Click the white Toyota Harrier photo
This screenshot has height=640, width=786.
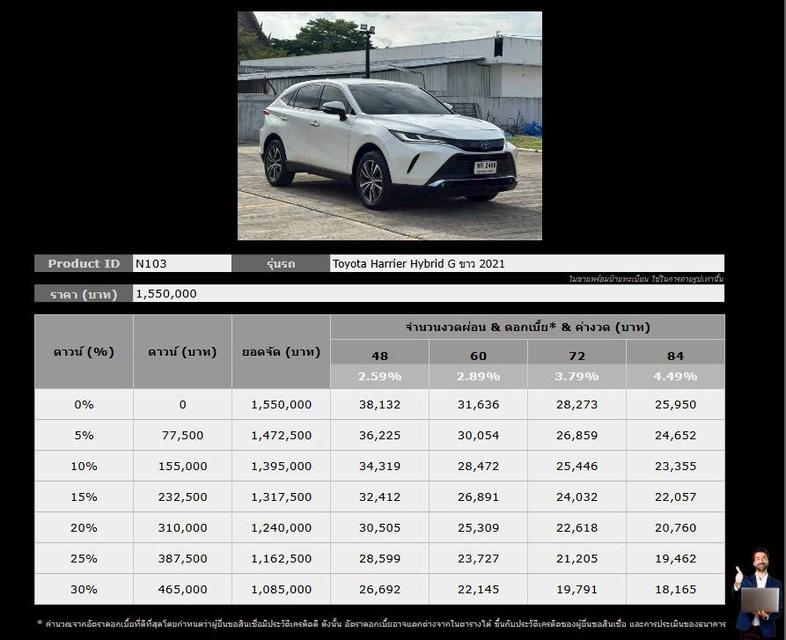tap(389, 126)
